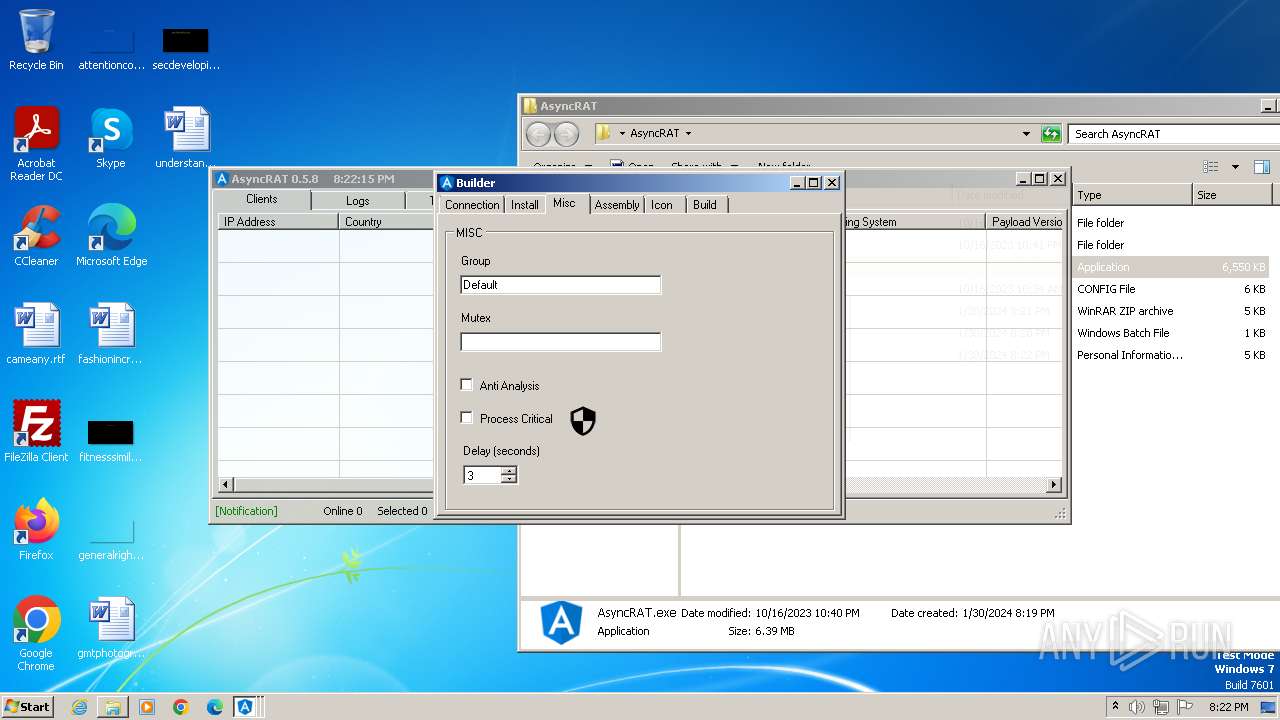
Task: Click the Mutex input field
Action: (561, 342)
